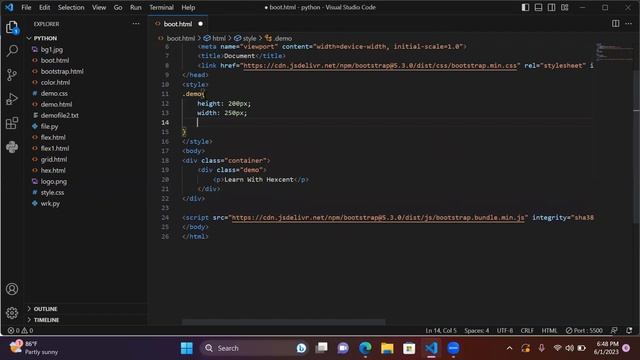Open the Go menu

(x=118, y=7)
